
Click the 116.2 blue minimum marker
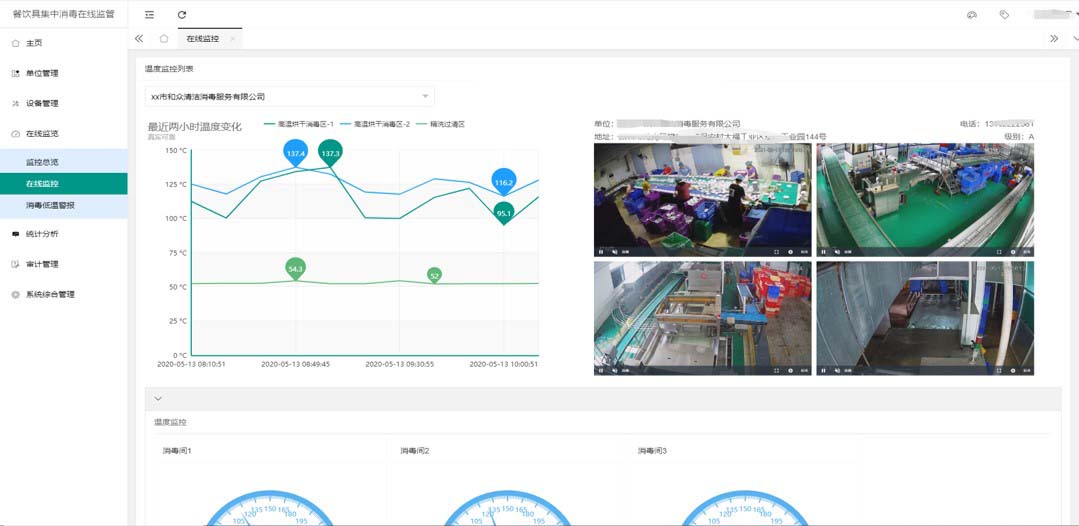point(504,182)
